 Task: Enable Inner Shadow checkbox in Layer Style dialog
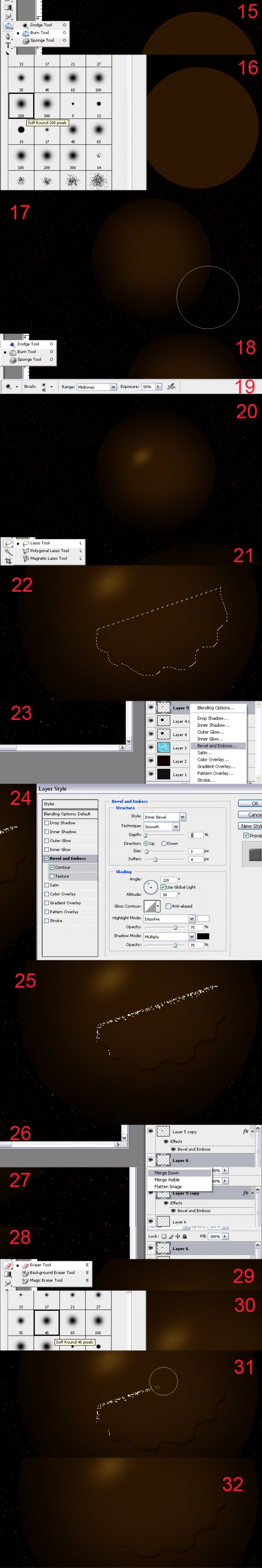click(46, 832)
